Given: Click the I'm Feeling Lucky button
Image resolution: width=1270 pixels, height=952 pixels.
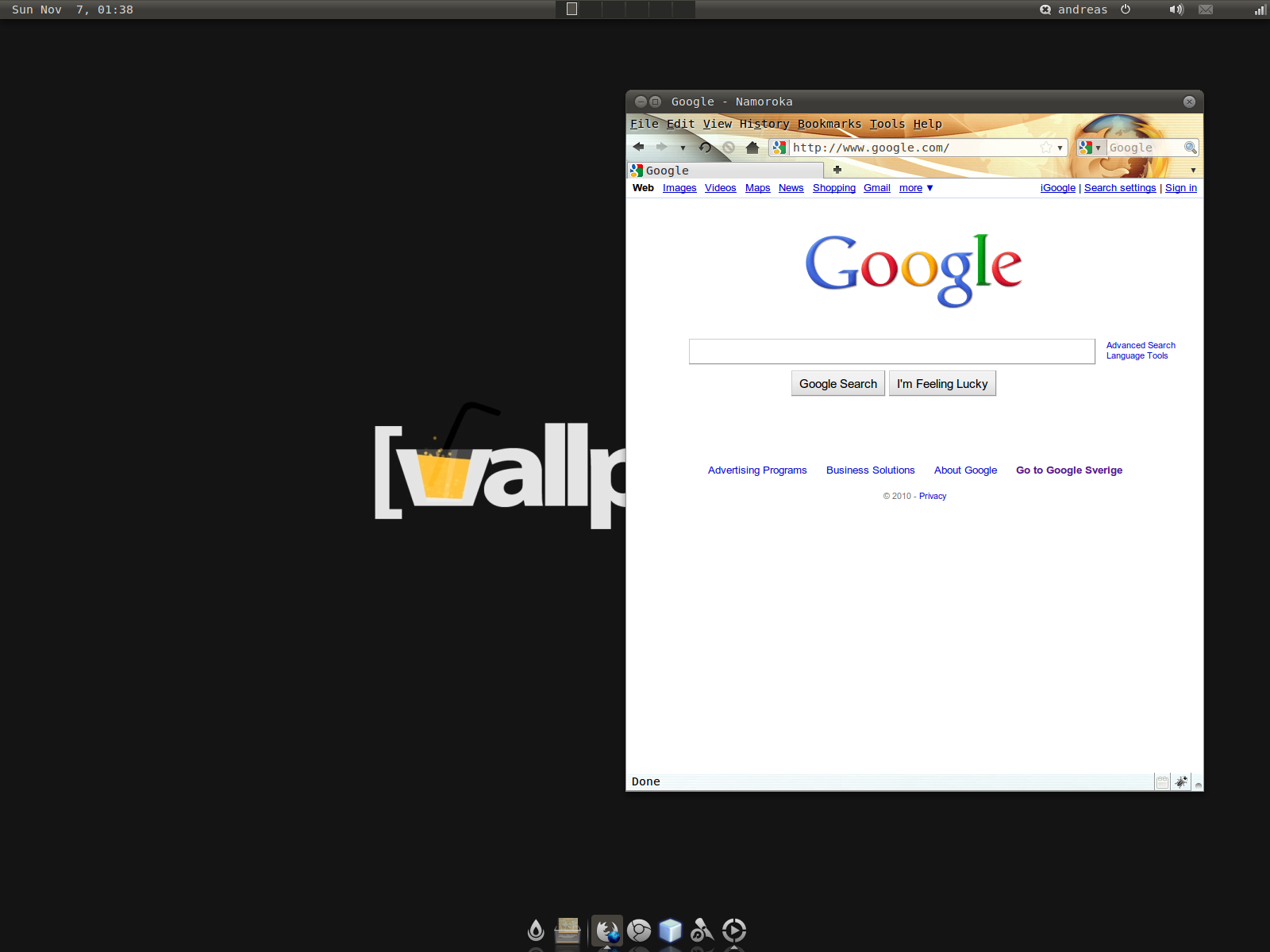Looking at the screenshot, I should tap(942, 384).
